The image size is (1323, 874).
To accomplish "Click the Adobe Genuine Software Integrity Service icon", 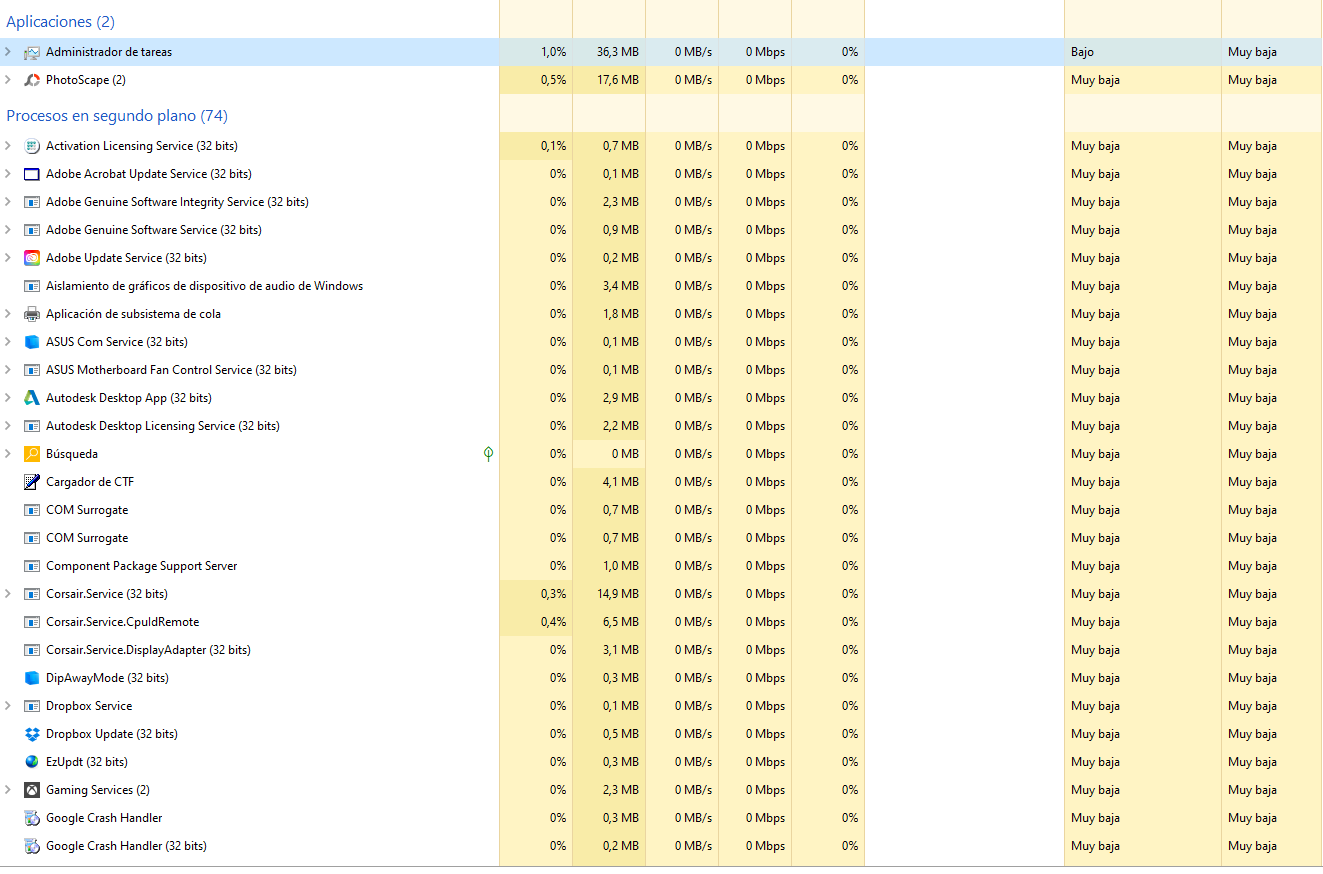I will pyautogui.click(x=32, y=202).
